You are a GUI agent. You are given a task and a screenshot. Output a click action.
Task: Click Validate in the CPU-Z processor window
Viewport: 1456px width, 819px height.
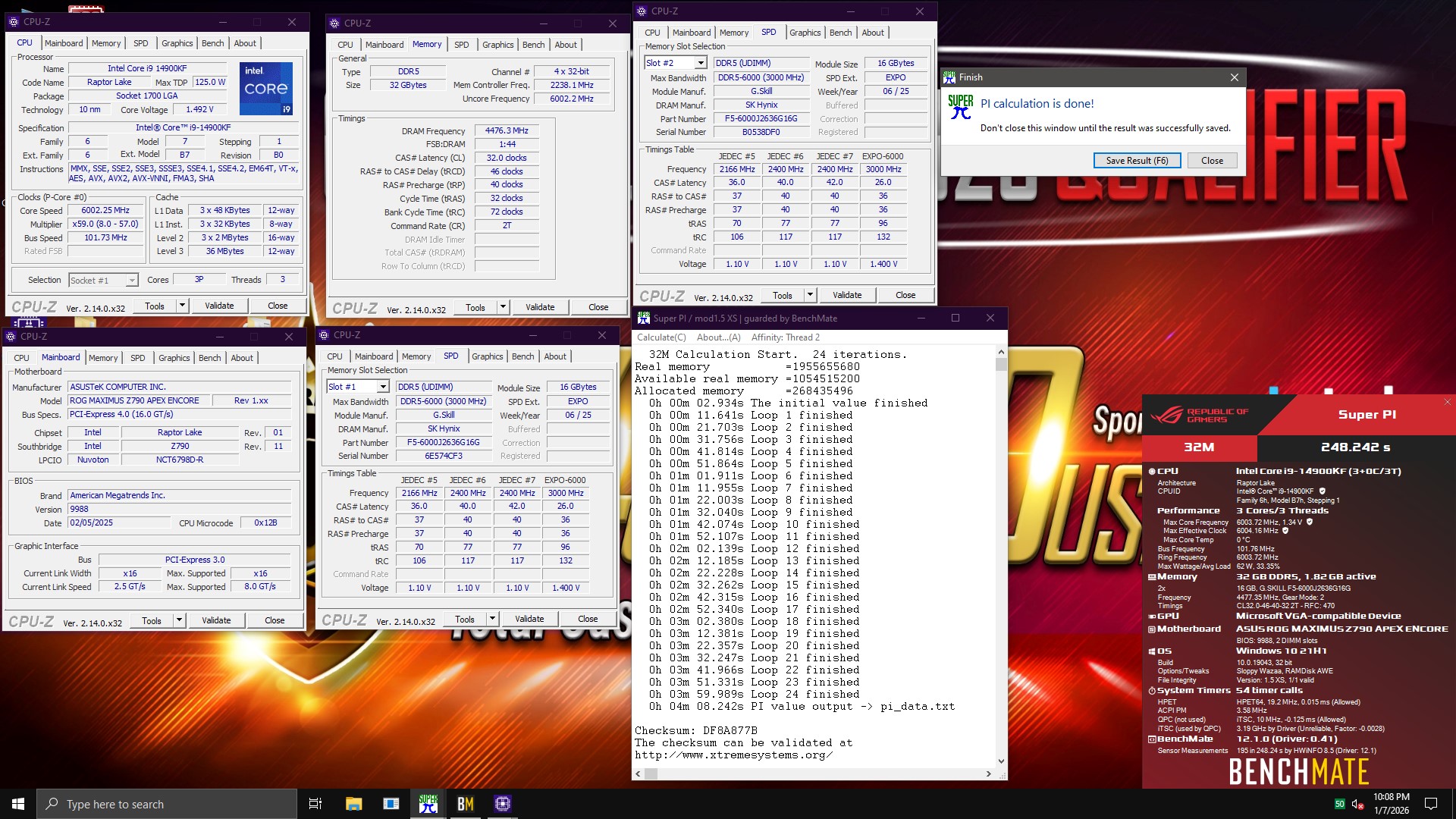(219, 306)
